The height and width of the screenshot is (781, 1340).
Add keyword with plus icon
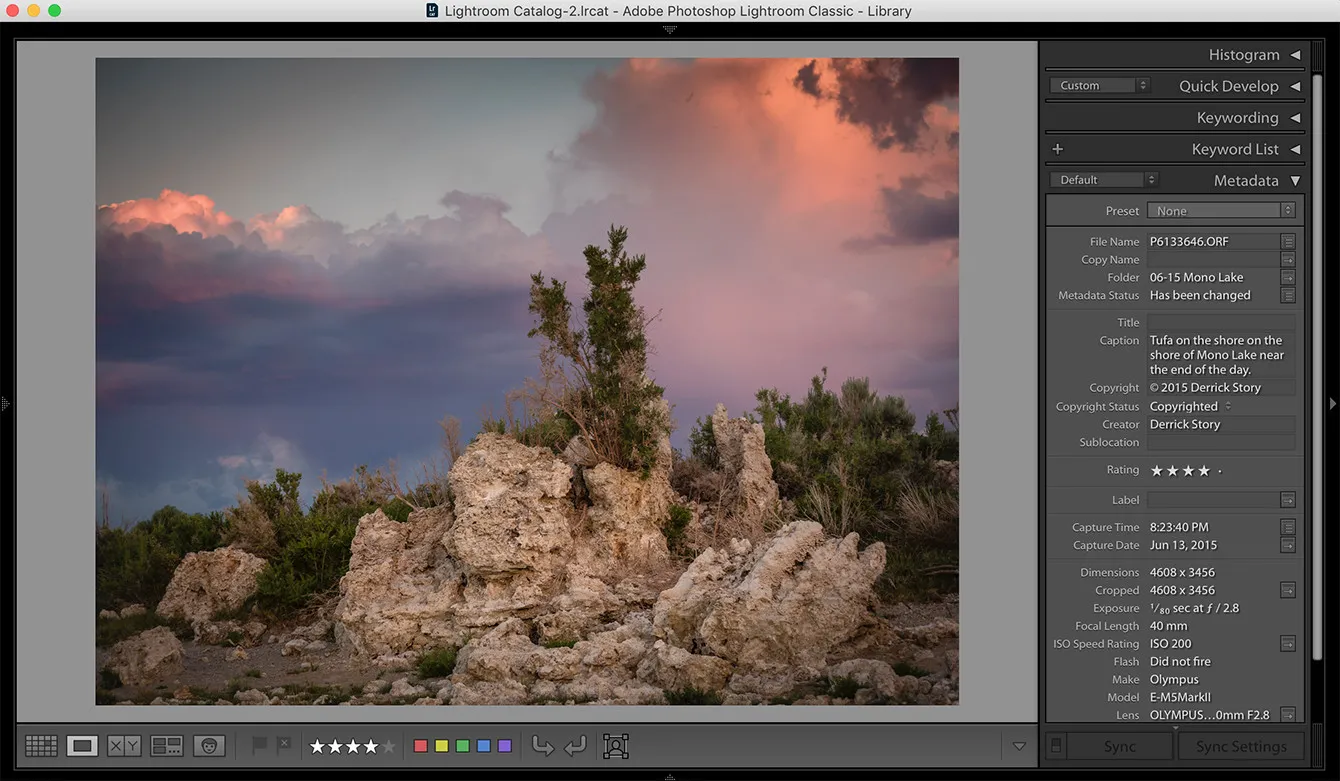pyautogui.click(x=1057, y=149)
